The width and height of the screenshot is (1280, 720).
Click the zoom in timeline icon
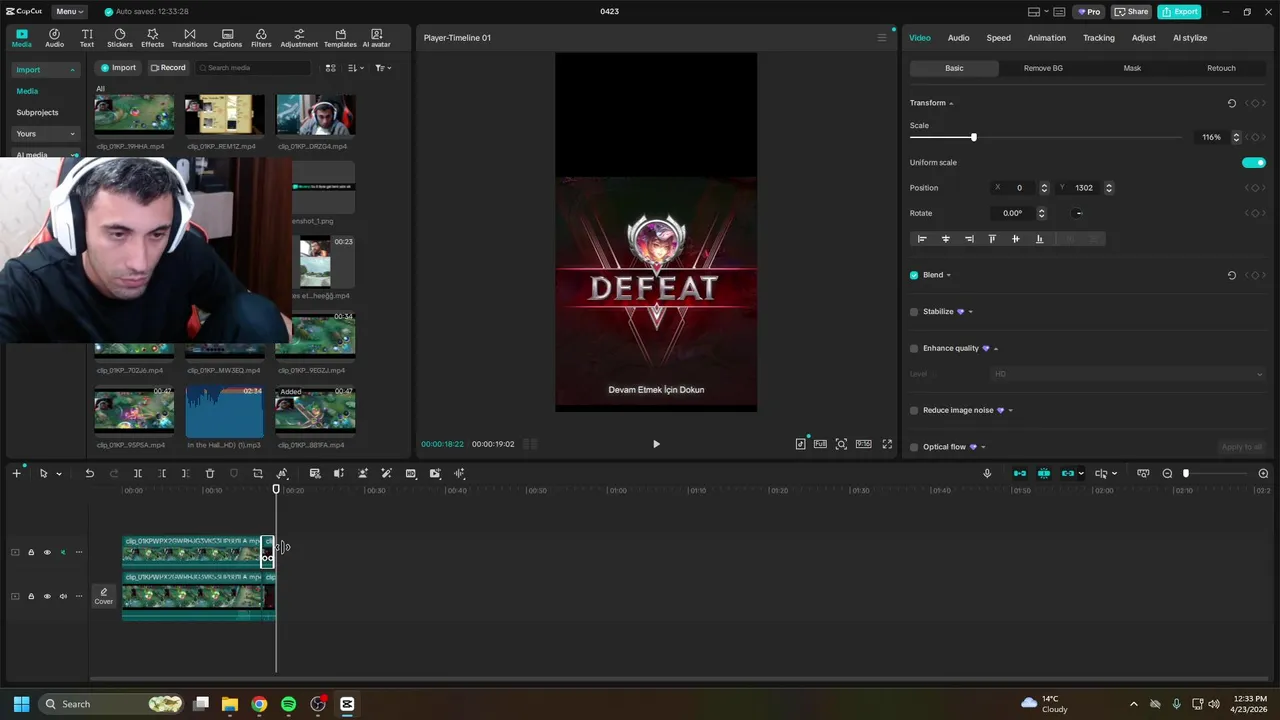pos(1263,473)
